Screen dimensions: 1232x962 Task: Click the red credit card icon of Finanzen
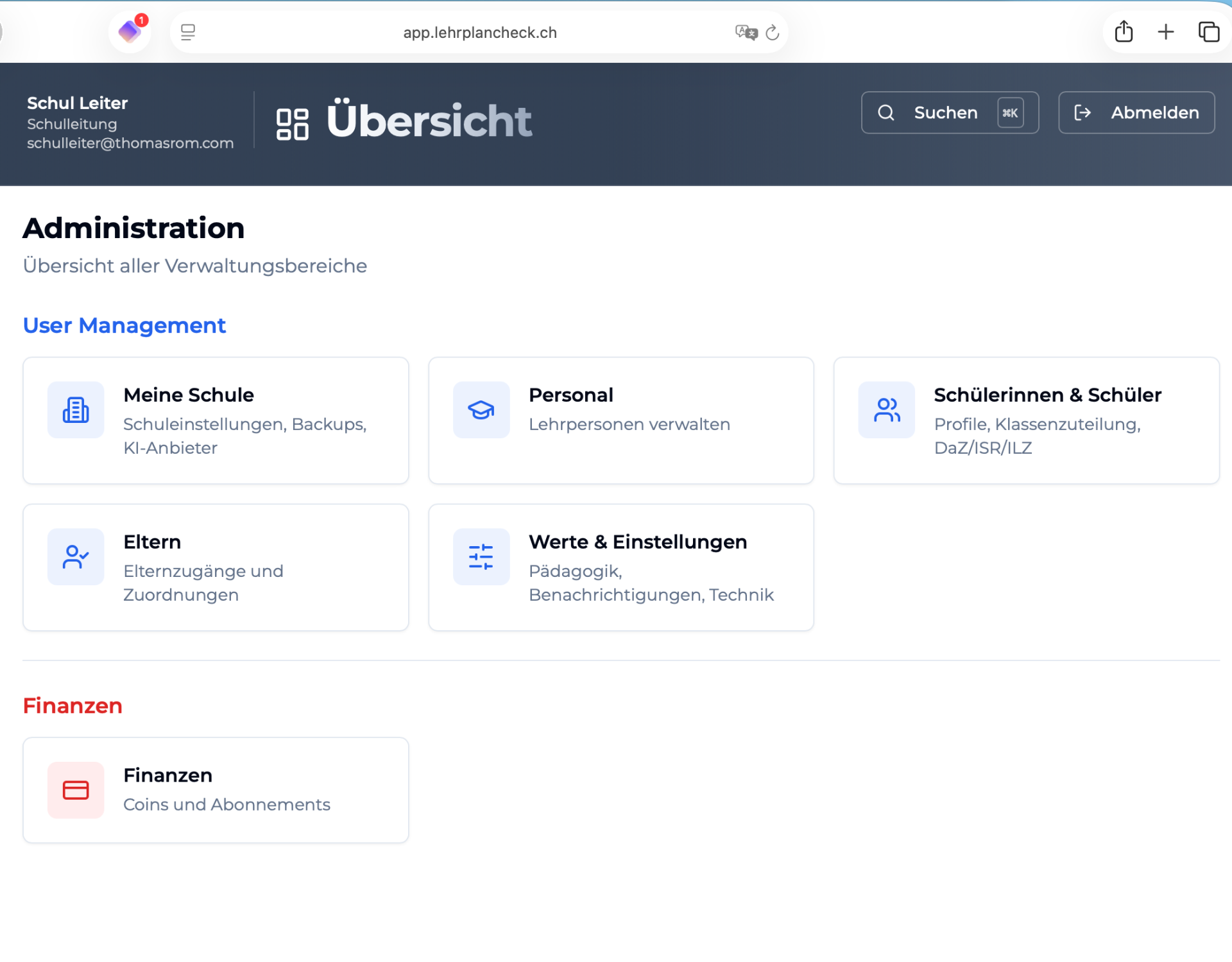pyautogui.click(x=76, y=790)
